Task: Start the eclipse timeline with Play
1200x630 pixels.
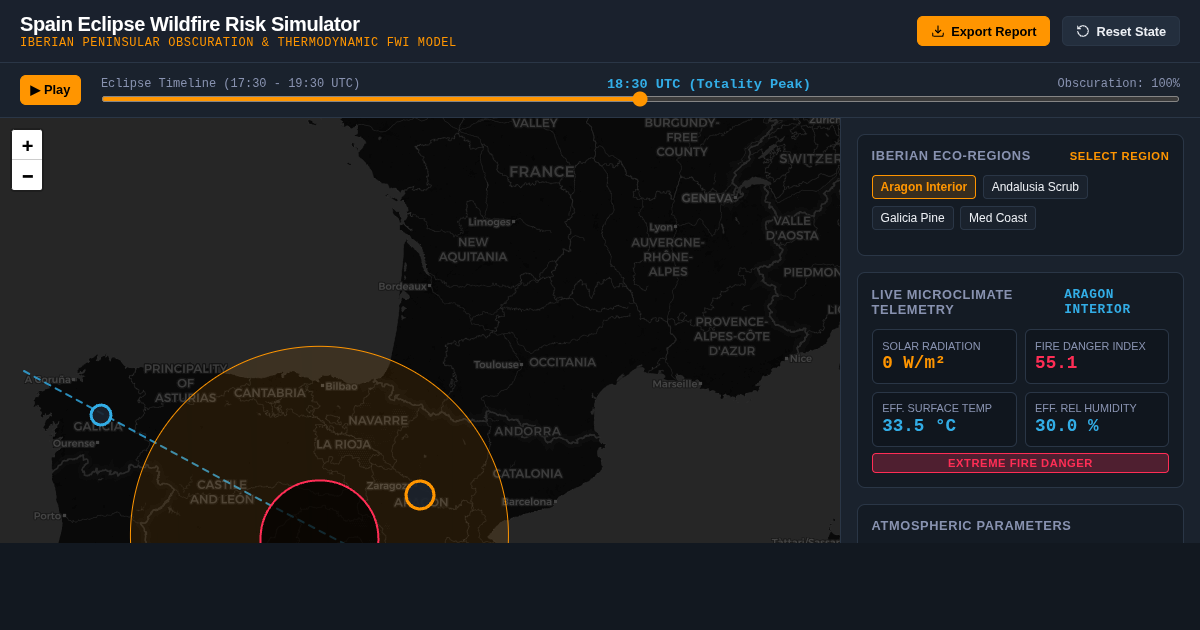Action: pyautogui.click(x=50, y=90)
